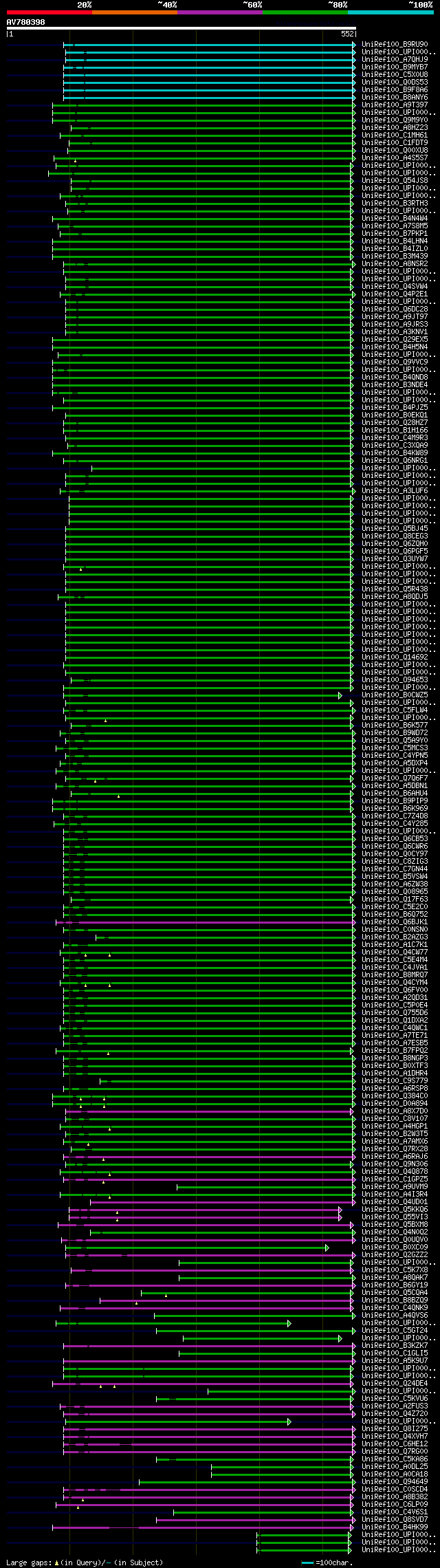Select the UniRef100_B6AHU4 label
Screen dimensions: 440x1568
(395, 794)
